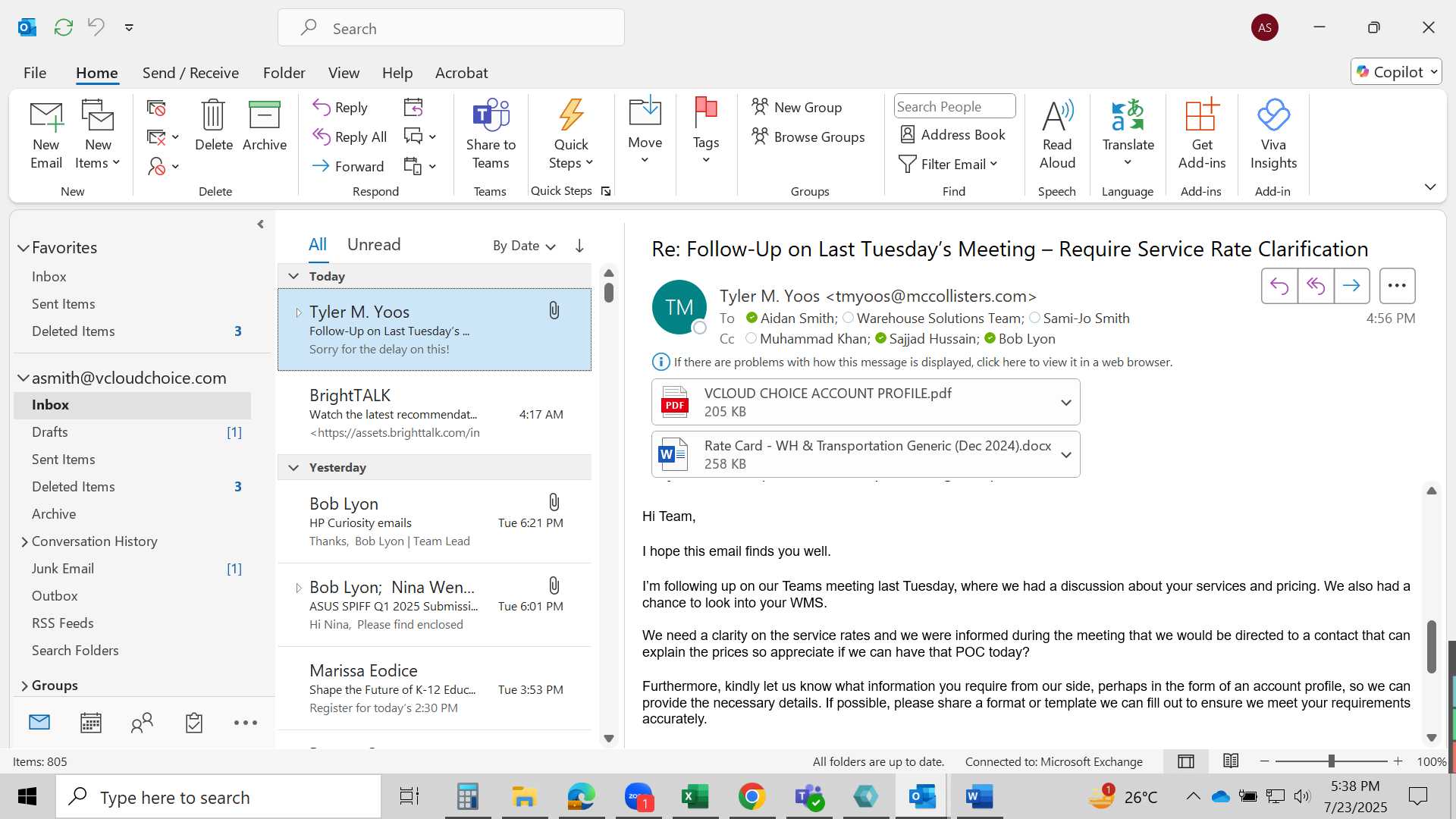Switch to the Send / Receive tab
The height and width of the screenshot is (819, 1456).
click(190, 73)
